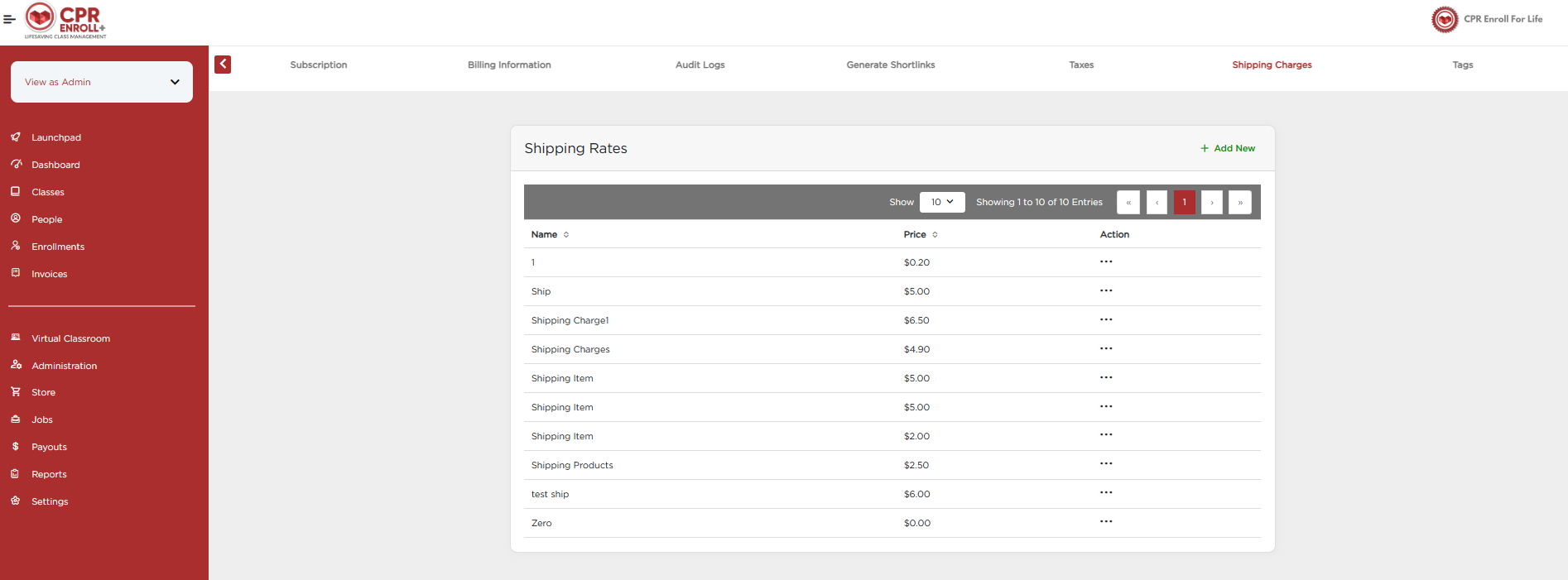Viewport: 1568px width, 580px height.
Task: Open the Generate Shortlinks tab
Action: click(x=891, y=65)
